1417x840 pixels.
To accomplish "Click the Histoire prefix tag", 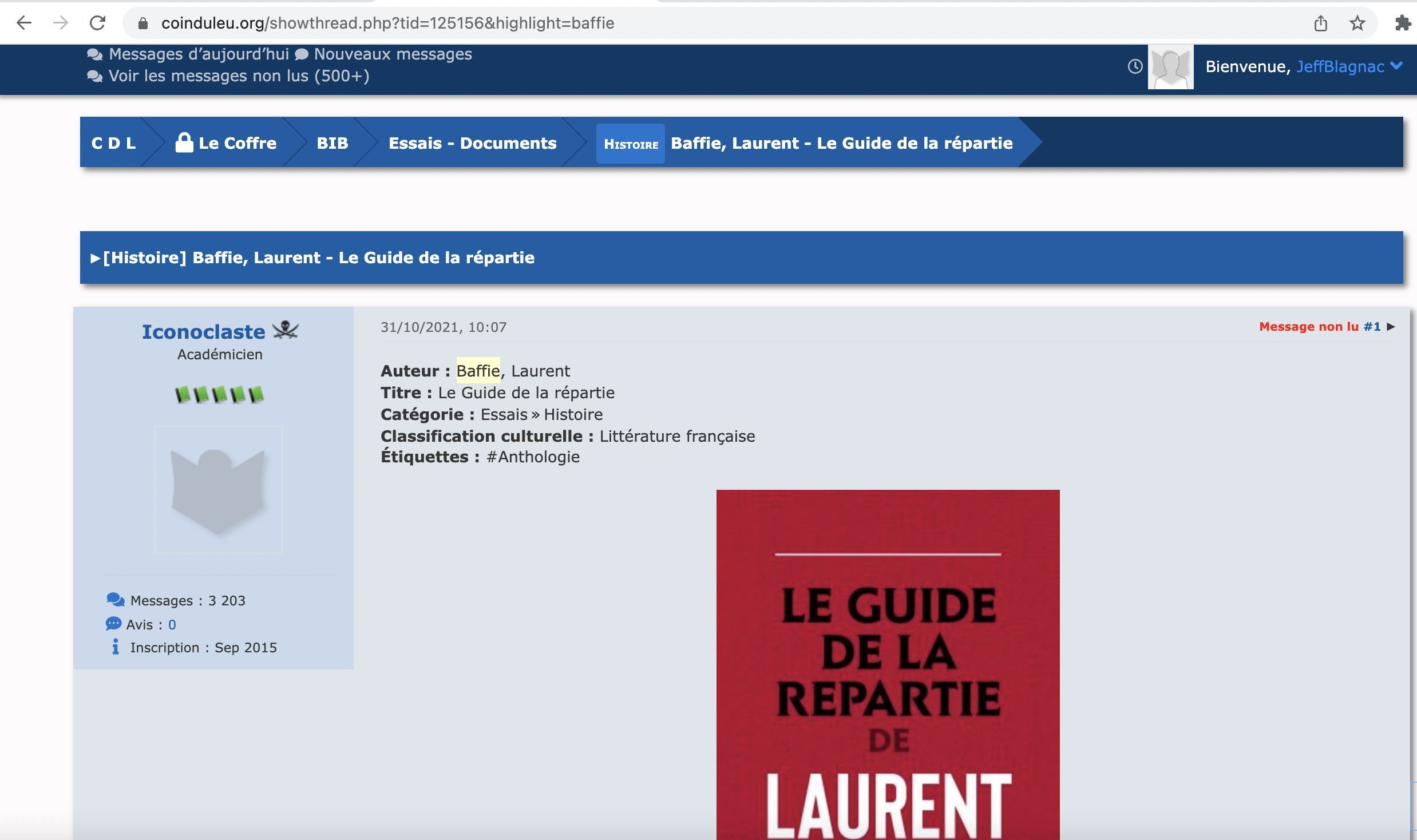I will point(631,144).
